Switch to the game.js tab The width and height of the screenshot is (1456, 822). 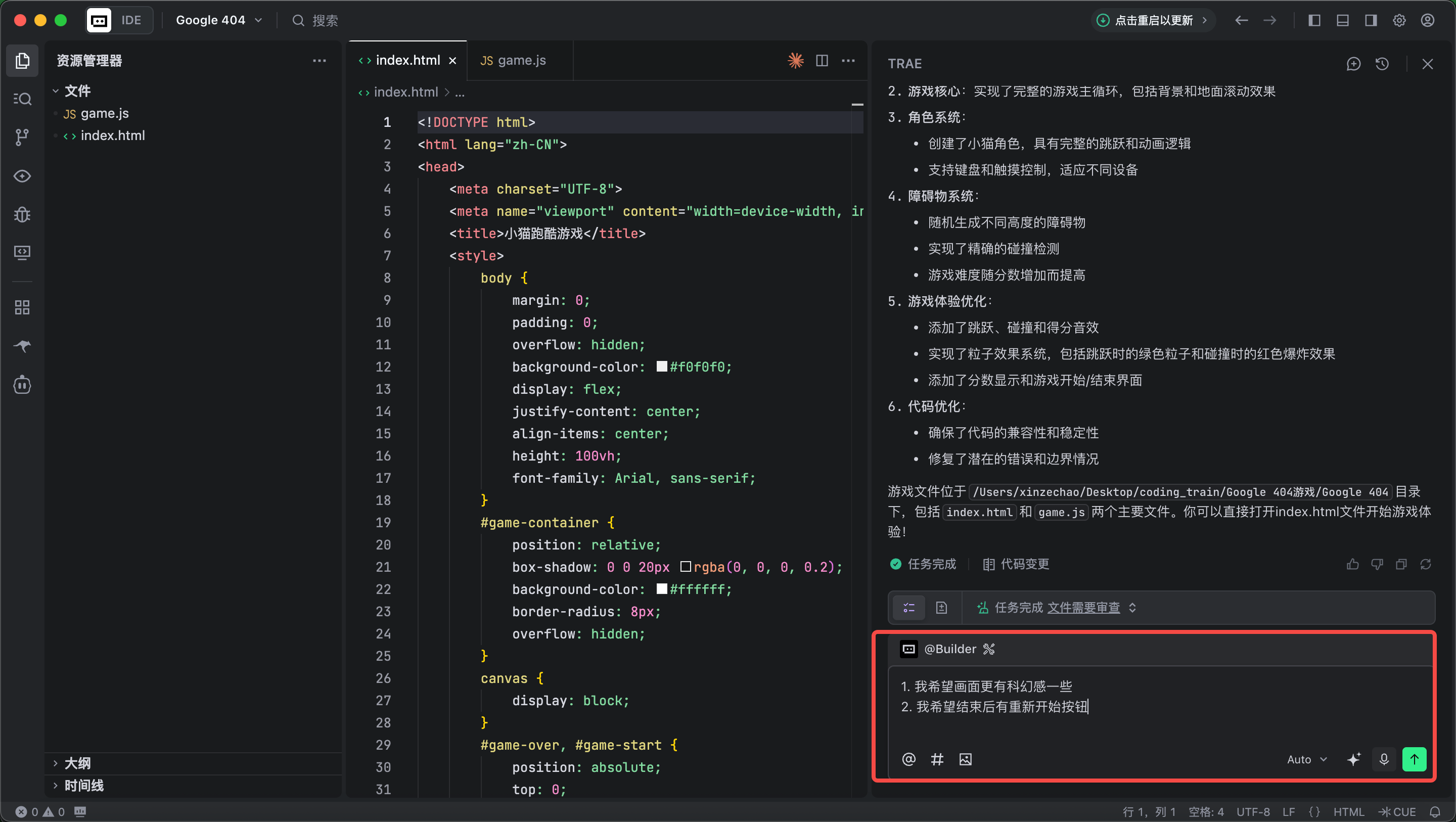coord(520,60)
